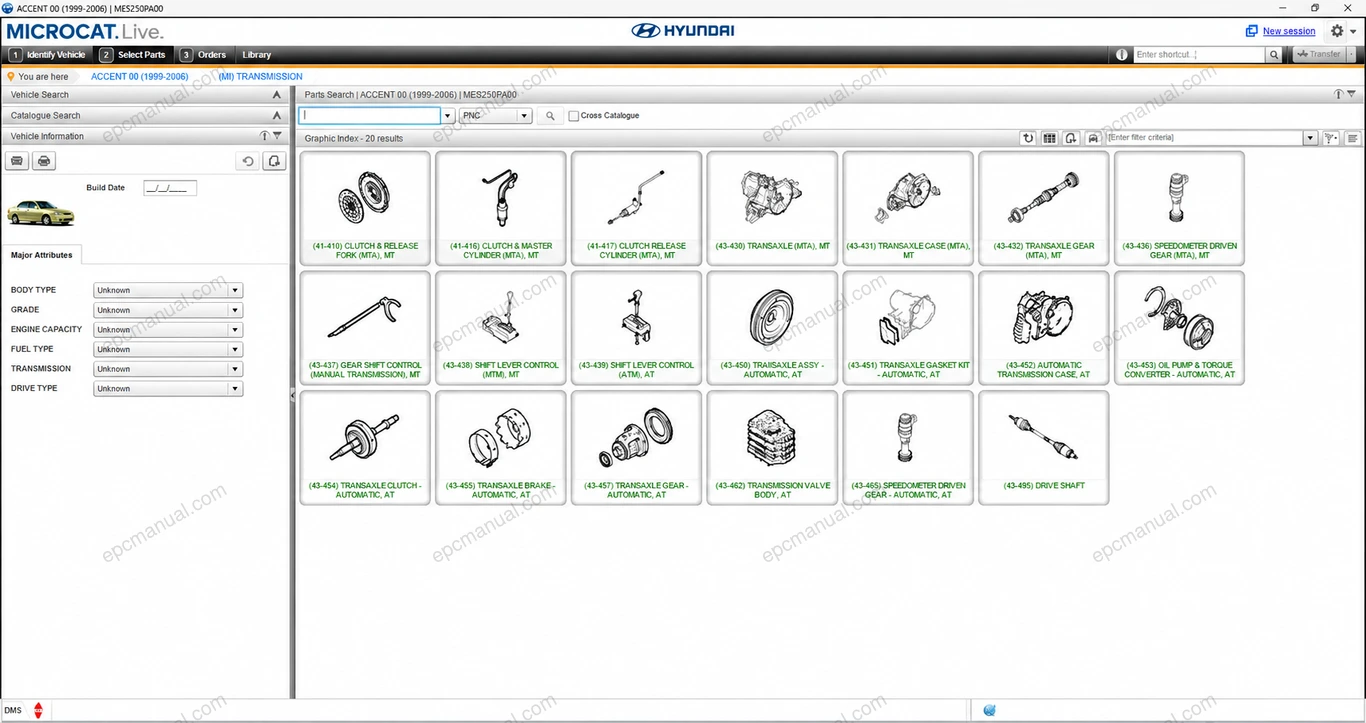Screen dimensions: 1366x723
Task: Click the car filter icon in results toolbar
Action: (1093, 138)
